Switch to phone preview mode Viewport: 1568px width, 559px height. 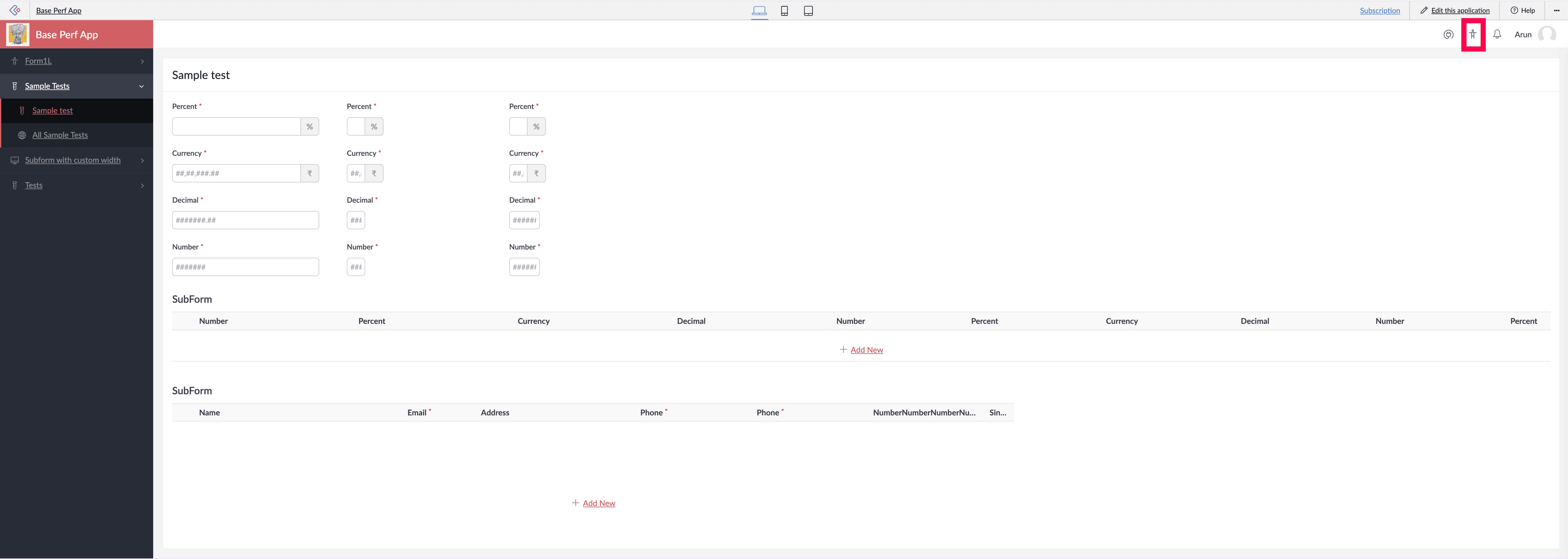[x=784, y=10]
